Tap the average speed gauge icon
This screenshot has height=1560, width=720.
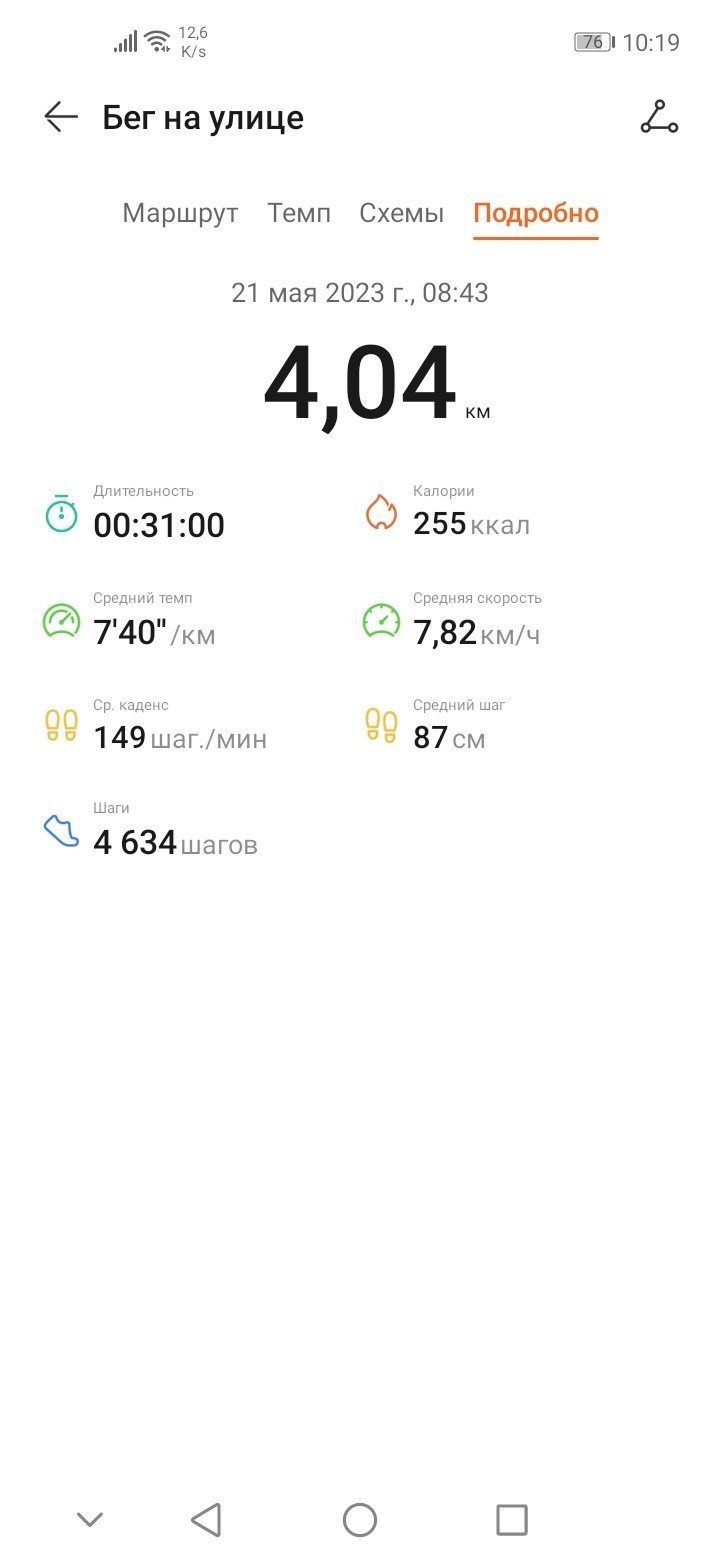[381, 621]
